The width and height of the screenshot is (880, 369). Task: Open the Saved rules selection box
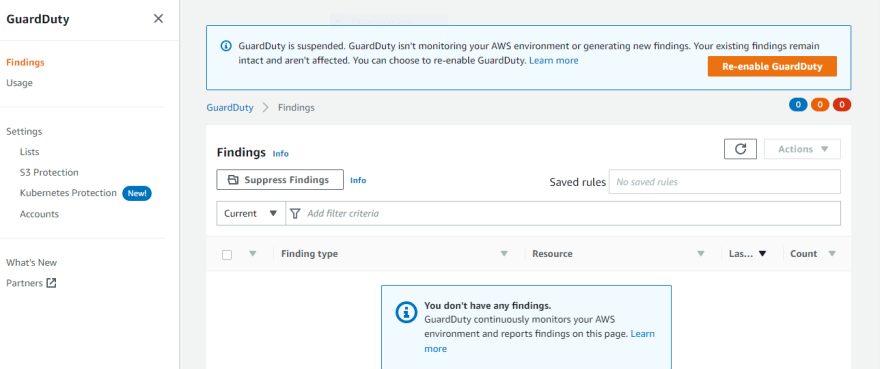pyautogui.click(x=725, y=182)
